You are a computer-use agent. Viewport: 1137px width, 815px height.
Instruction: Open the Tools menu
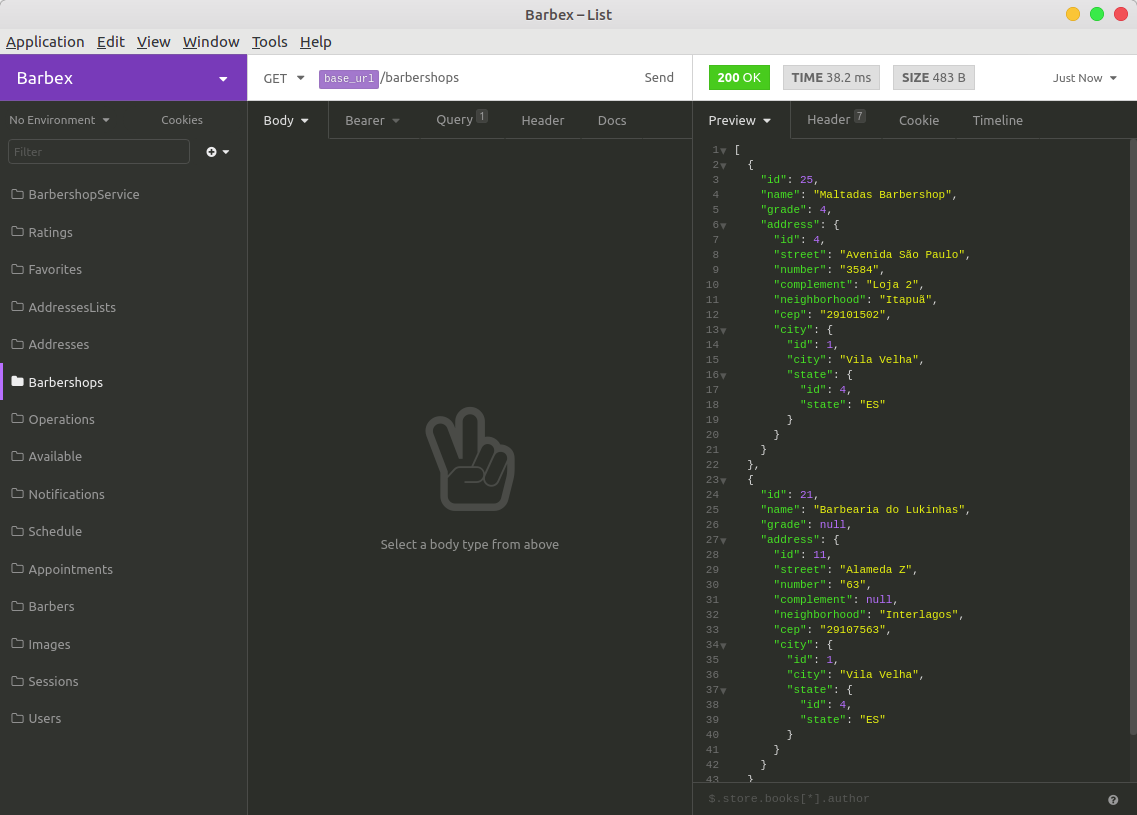click(270, 42)
